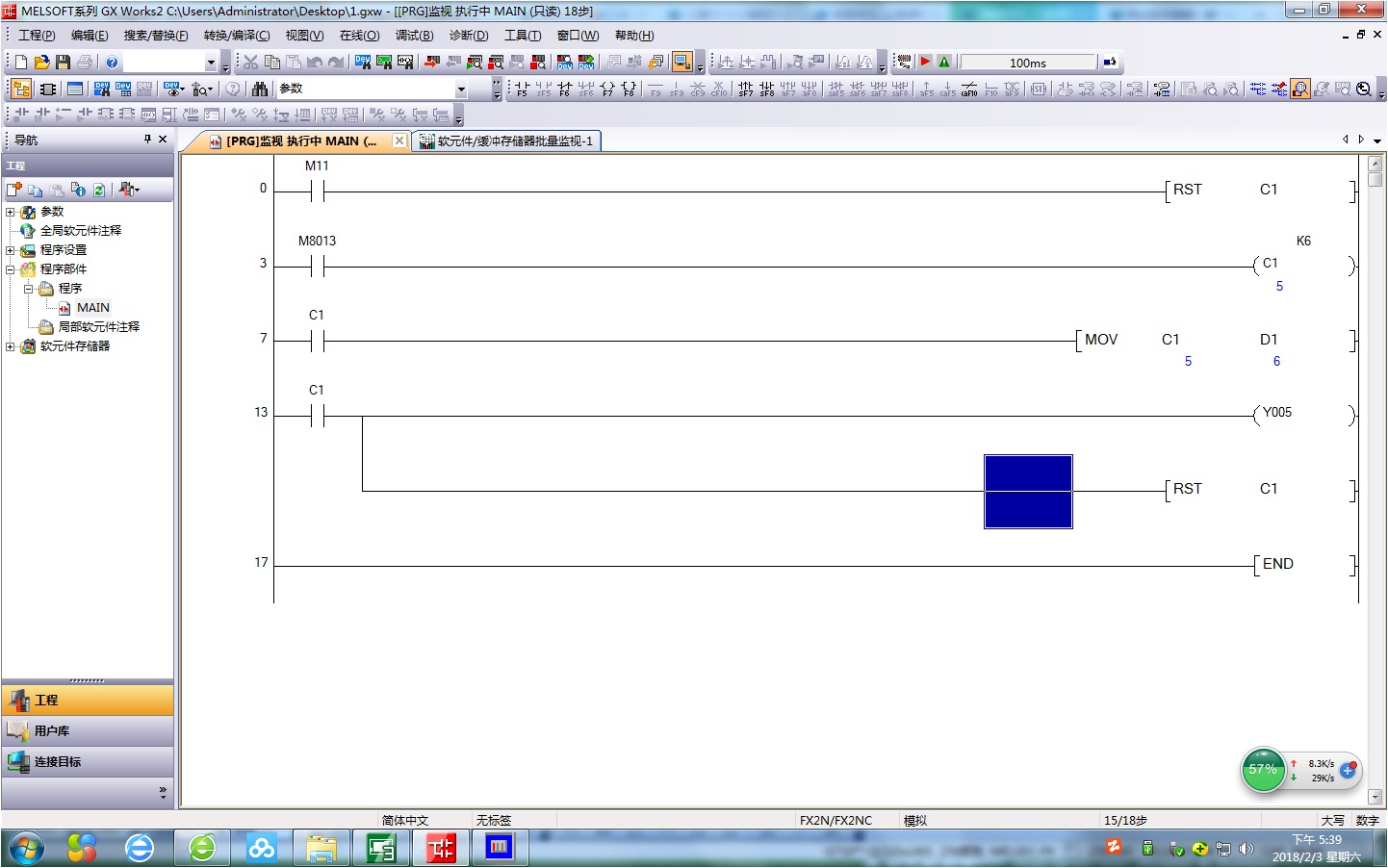Click the 用户库 button in navigation pane

87,731
